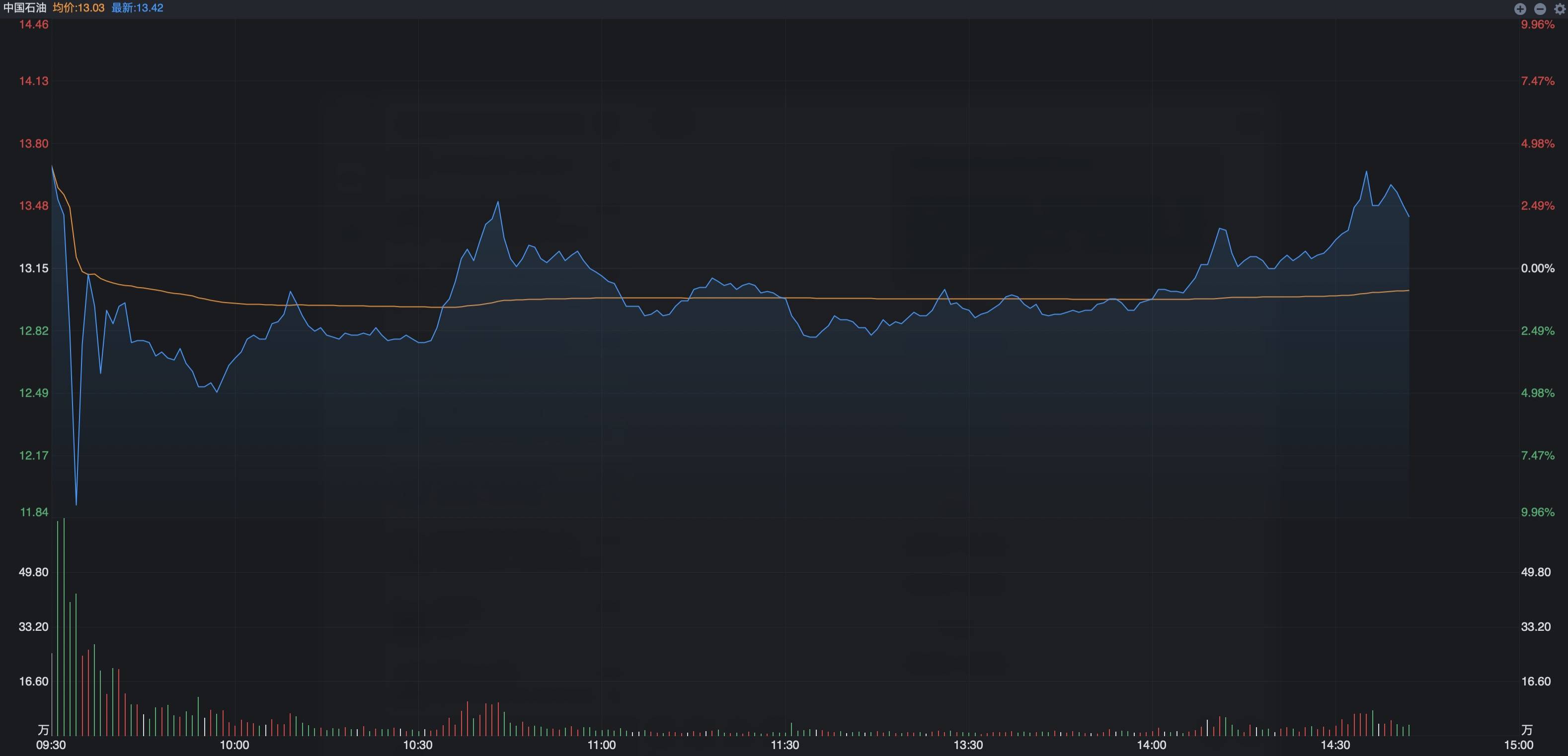Click the 均价:13.03 average price label
Screen dimensions: 1568x756
pos(78,8)
